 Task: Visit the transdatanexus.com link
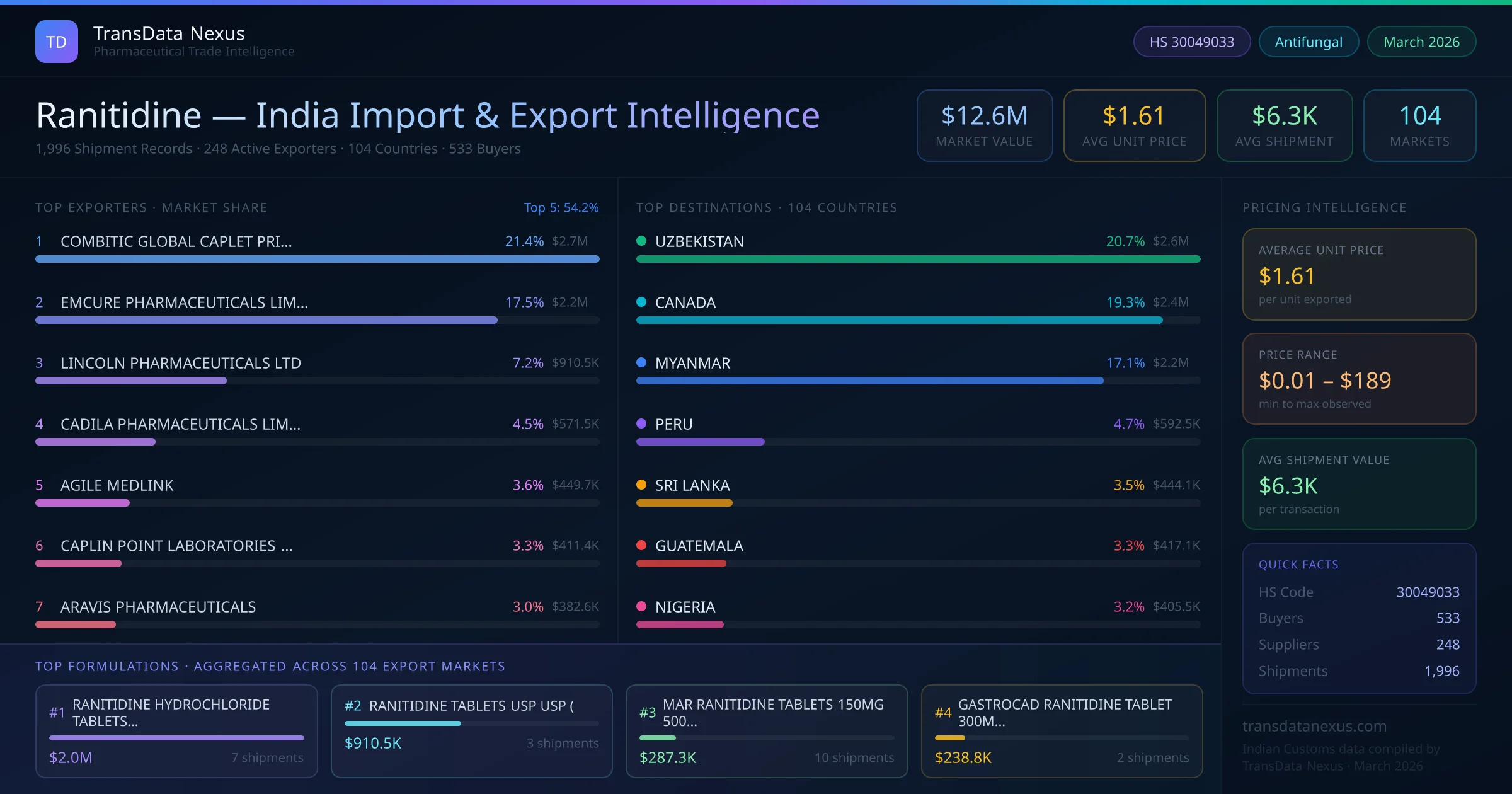point(1313,726)
